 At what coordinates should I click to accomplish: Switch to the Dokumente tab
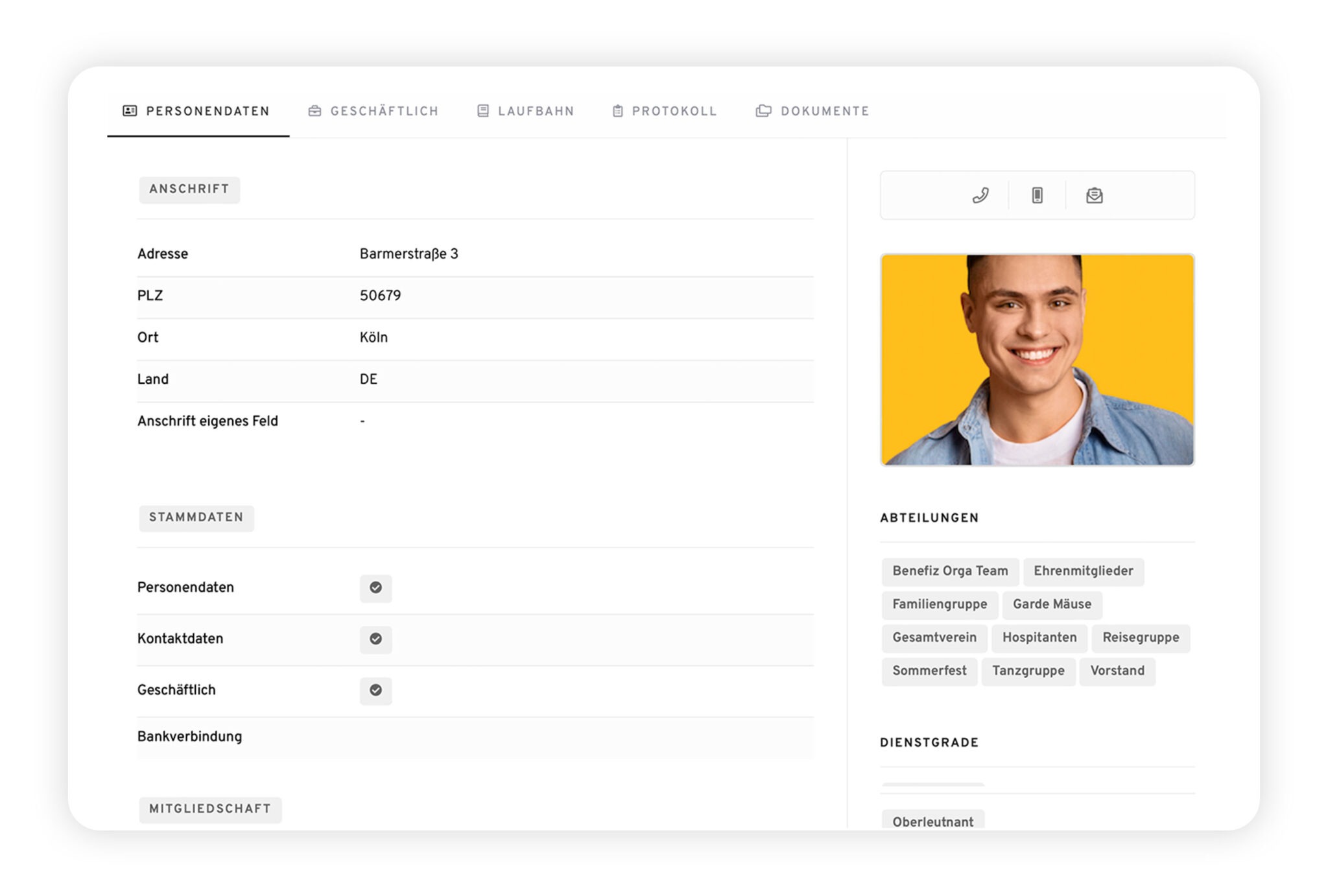coord(825,110)
